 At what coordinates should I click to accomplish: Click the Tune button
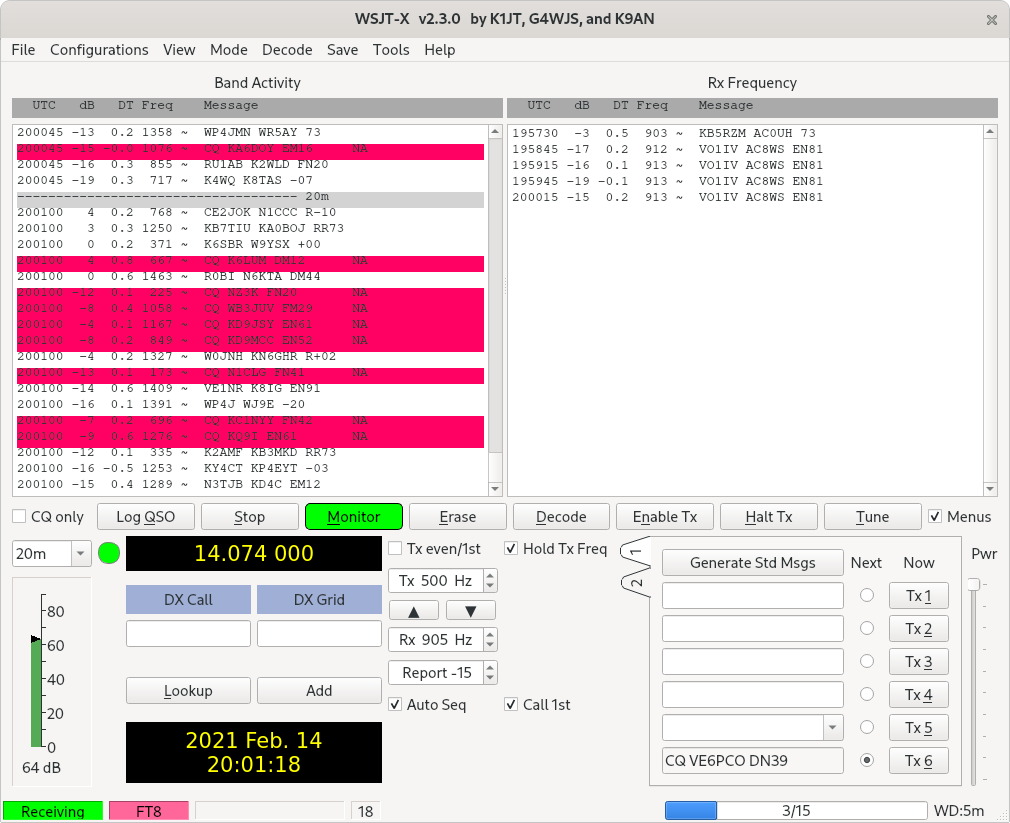pos(872,516)
